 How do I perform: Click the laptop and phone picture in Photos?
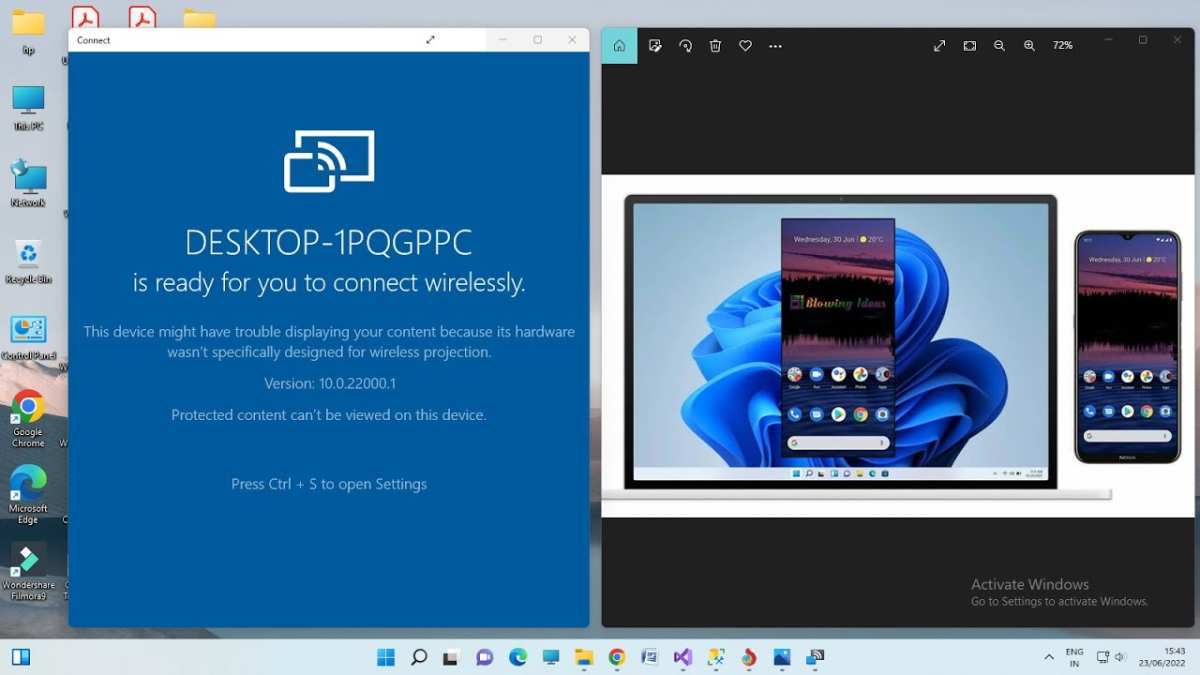(898, 346)
